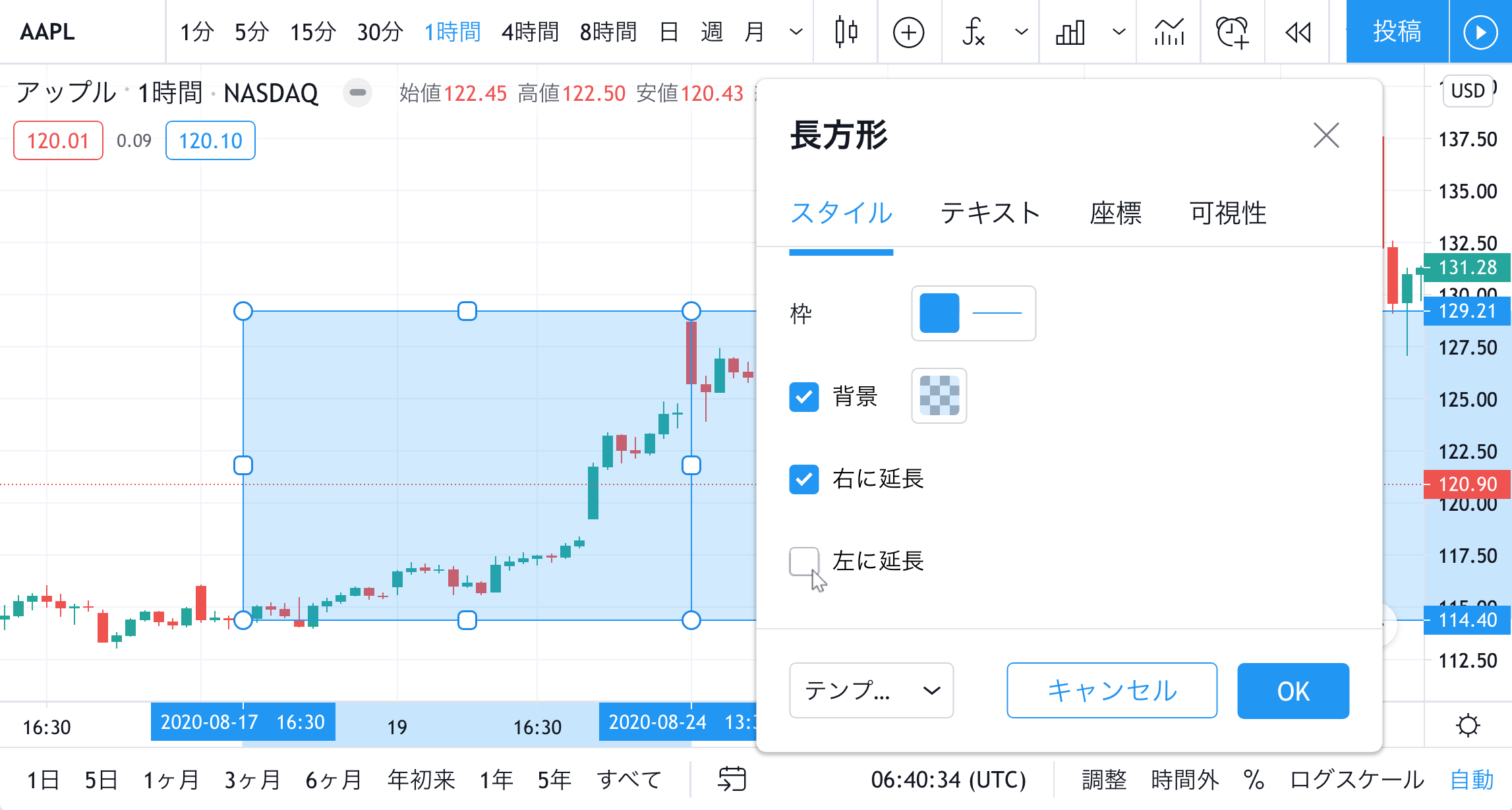This screenshot has height=810, width=1512.
Task: Switch to the テキスト tab
Action: coord(990,213)
